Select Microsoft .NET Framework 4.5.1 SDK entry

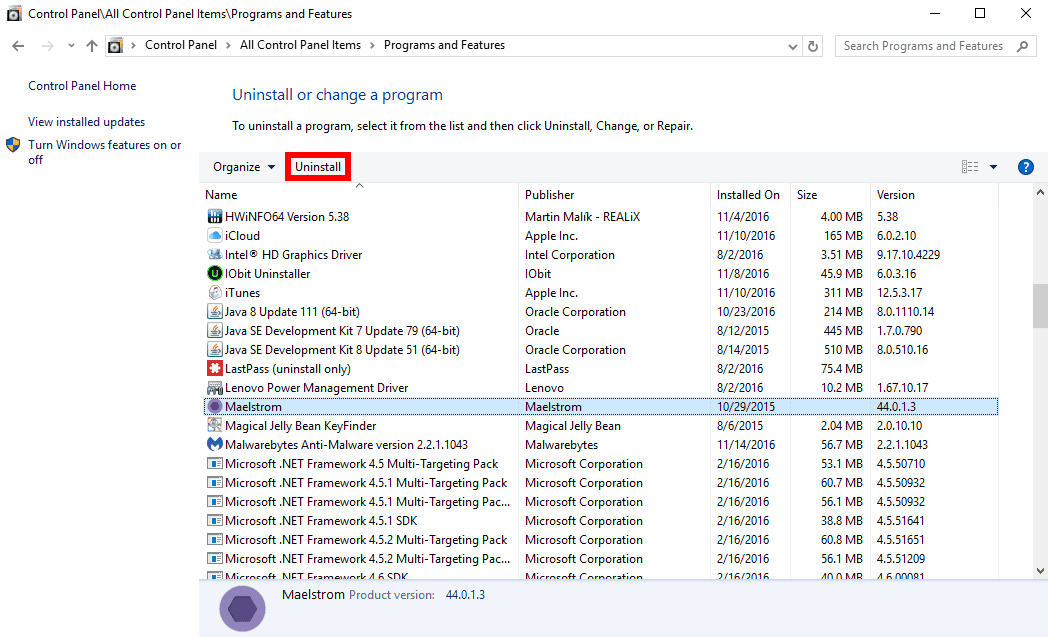point(321,521)
